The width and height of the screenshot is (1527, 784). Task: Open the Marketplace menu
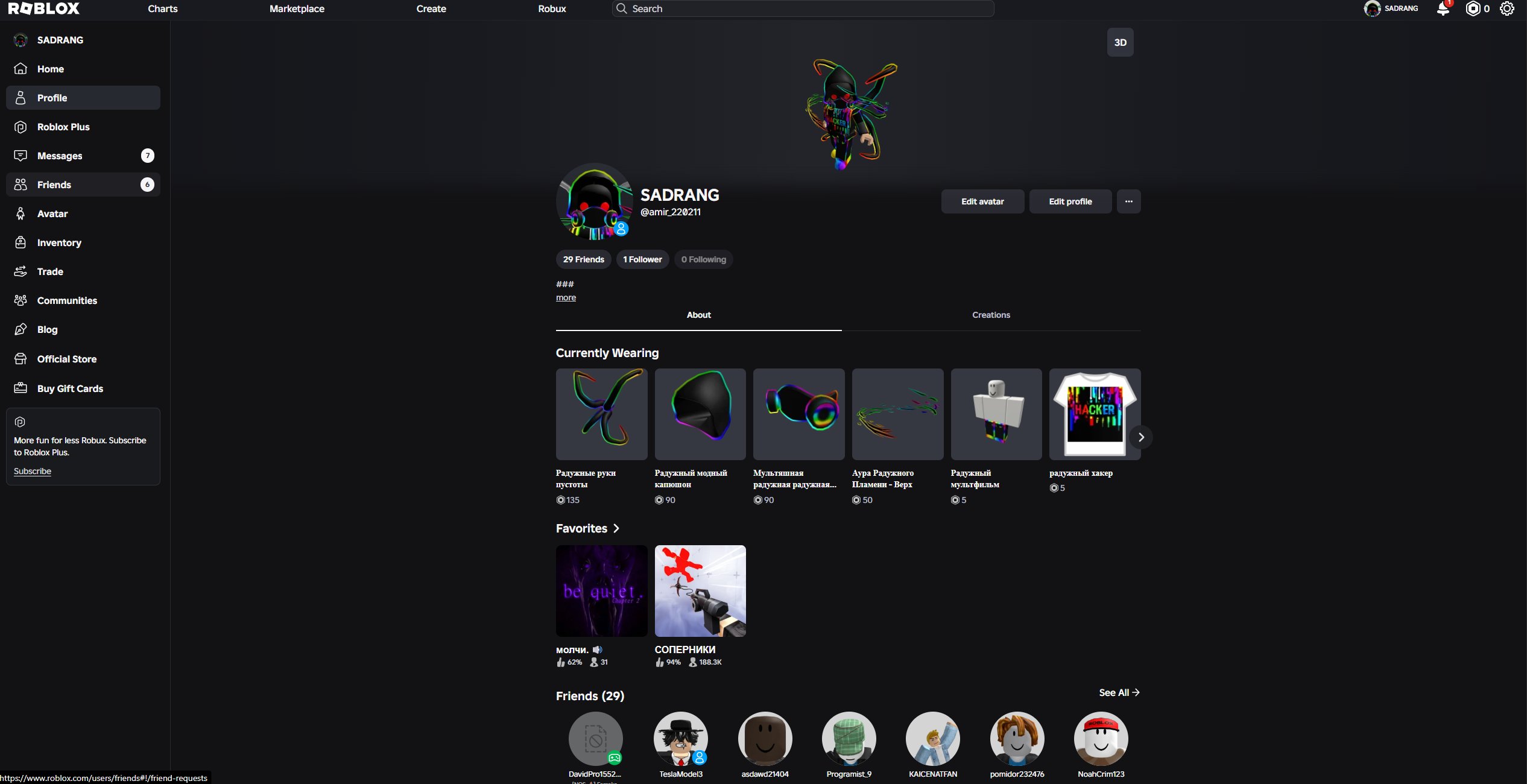click(x=297, y=8)
